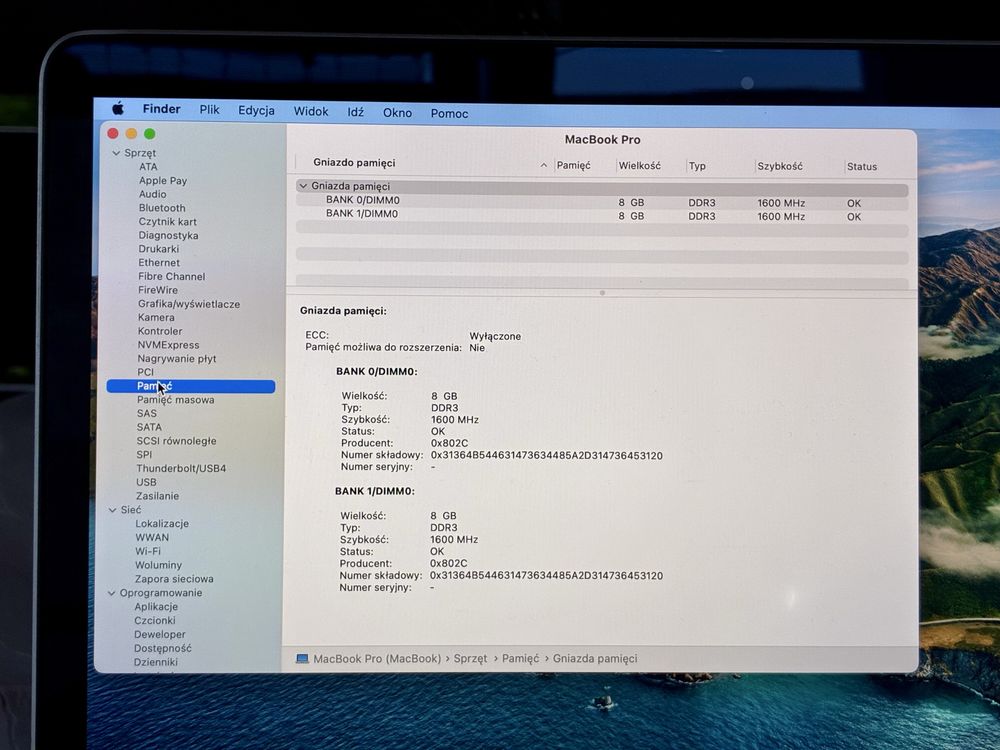1000x750 pixels.
Task: Select Pamięć masowa in the sidebar
Action: coord(175,400)
